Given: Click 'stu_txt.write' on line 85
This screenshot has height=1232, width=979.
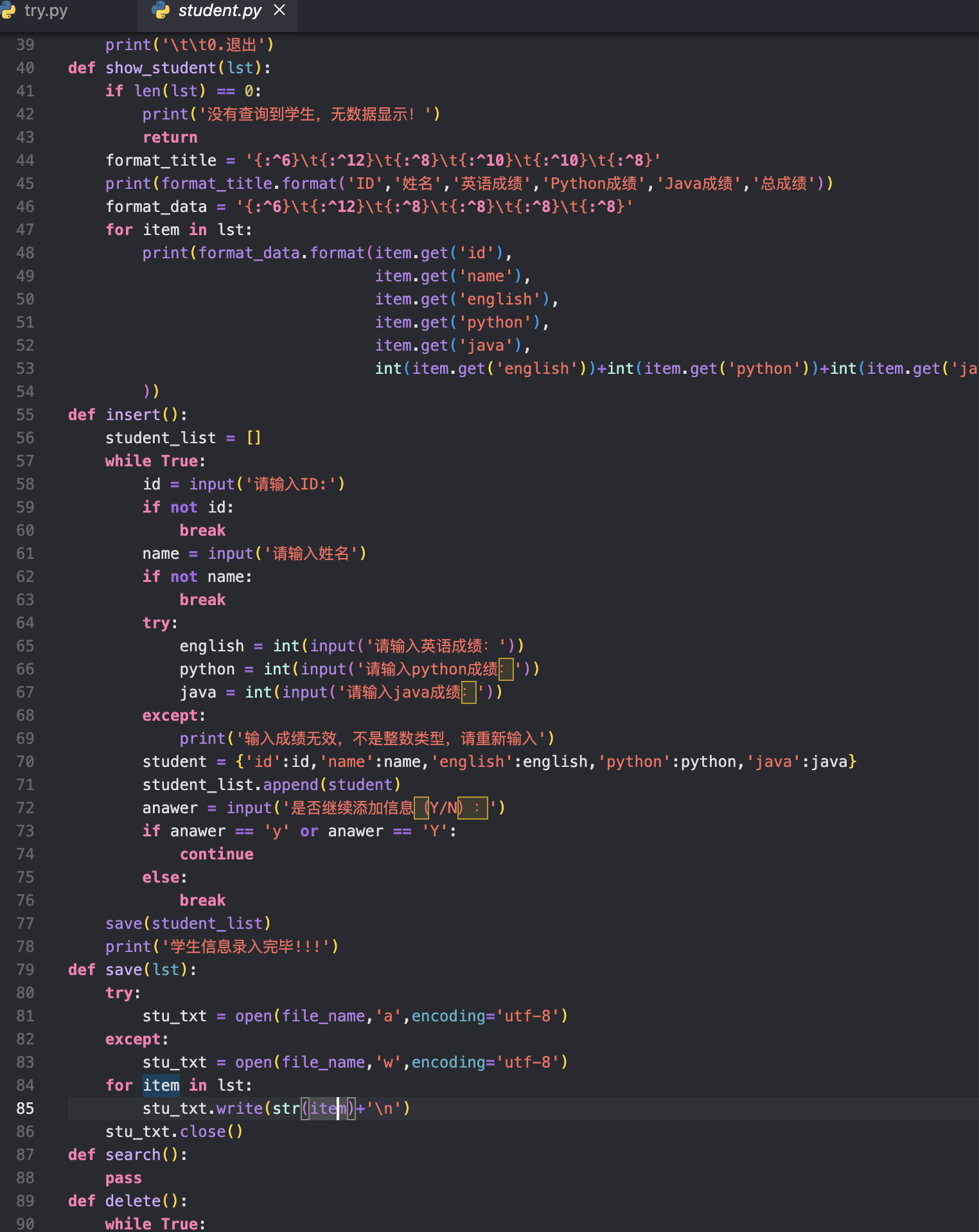Looking at the screenshot, I should [x=202, y=1109].
